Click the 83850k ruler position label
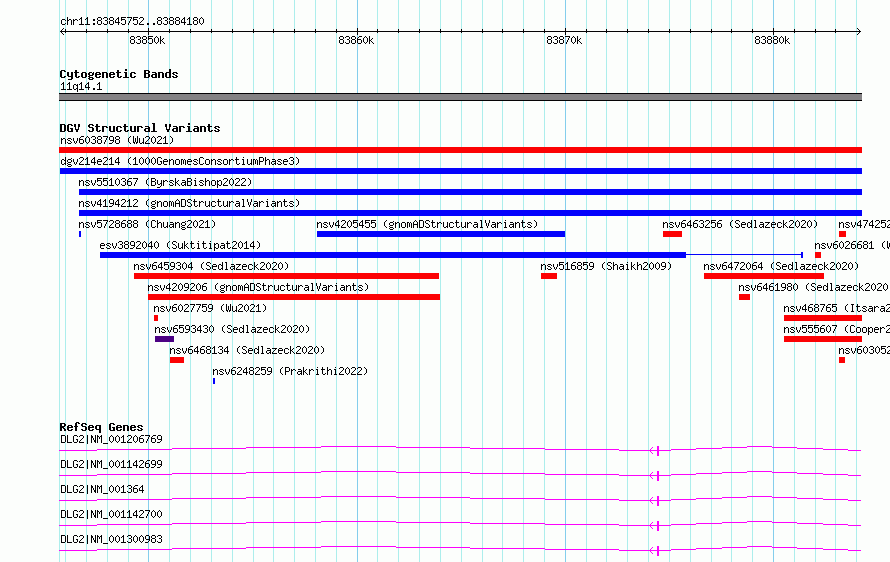 coord(147,40)
